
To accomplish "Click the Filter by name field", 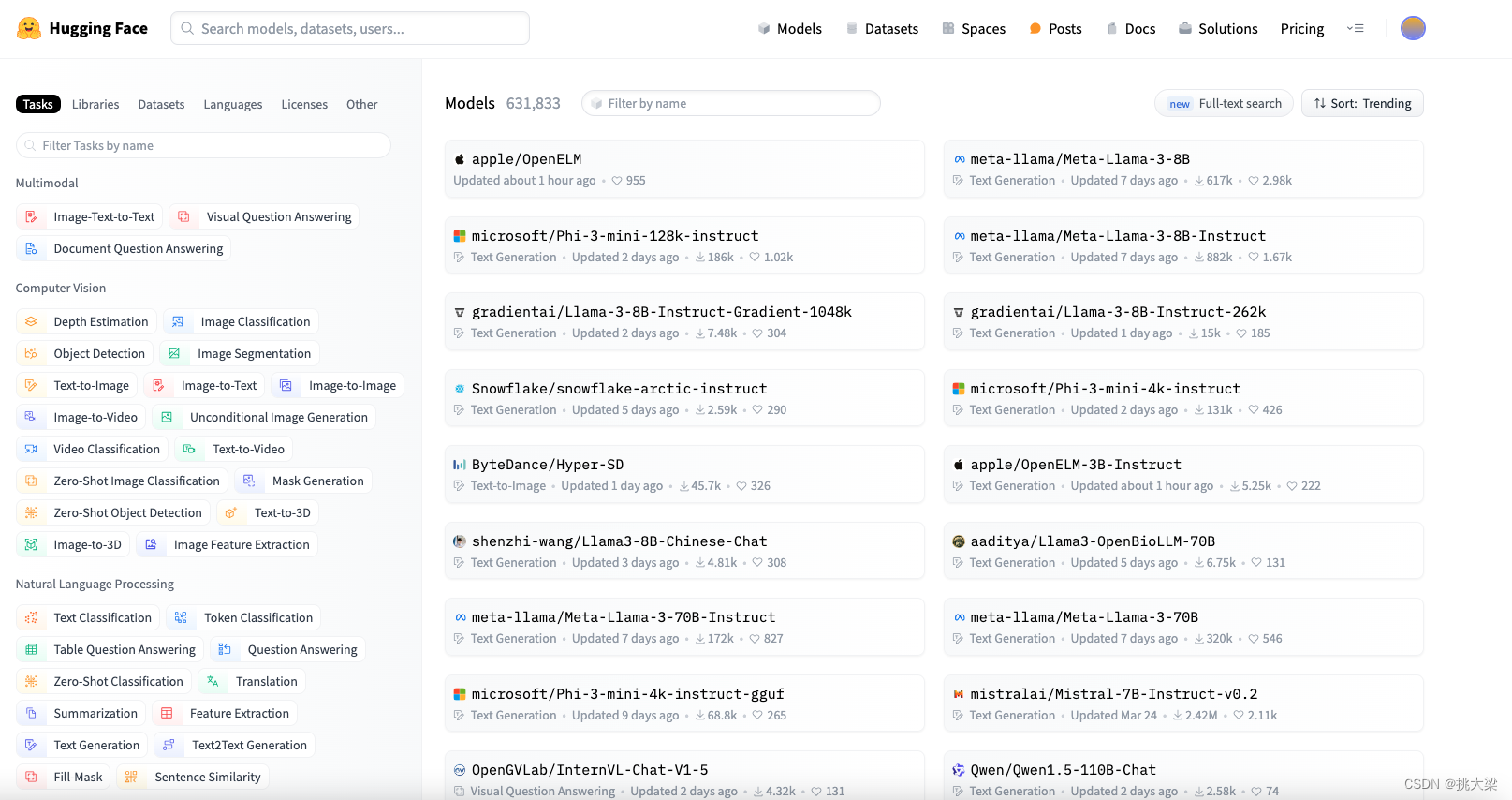I will [731, 103].
